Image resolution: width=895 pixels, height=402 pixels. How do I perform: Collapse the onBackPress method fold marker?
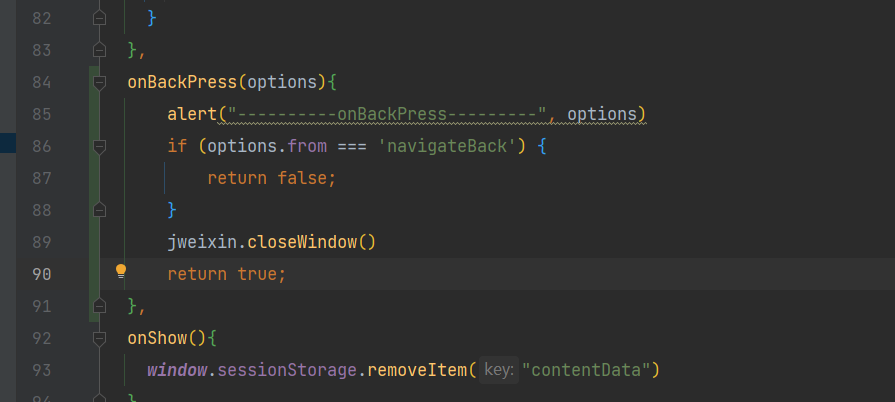[99, 83]
